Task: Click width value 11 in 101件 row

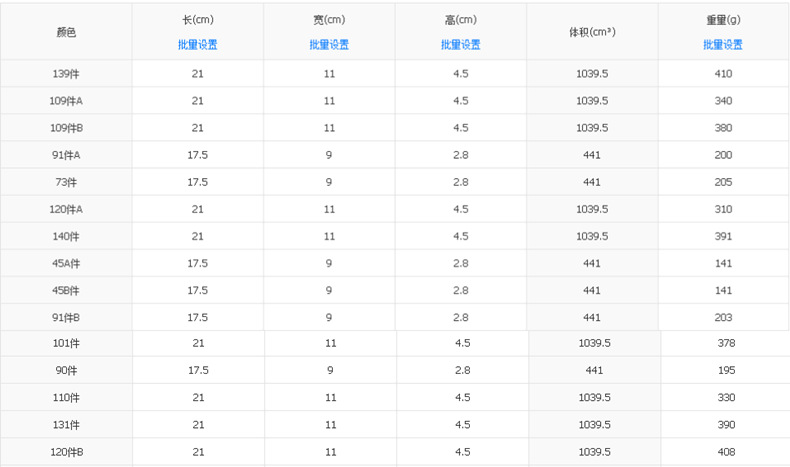Action: [x=331, y=344]
